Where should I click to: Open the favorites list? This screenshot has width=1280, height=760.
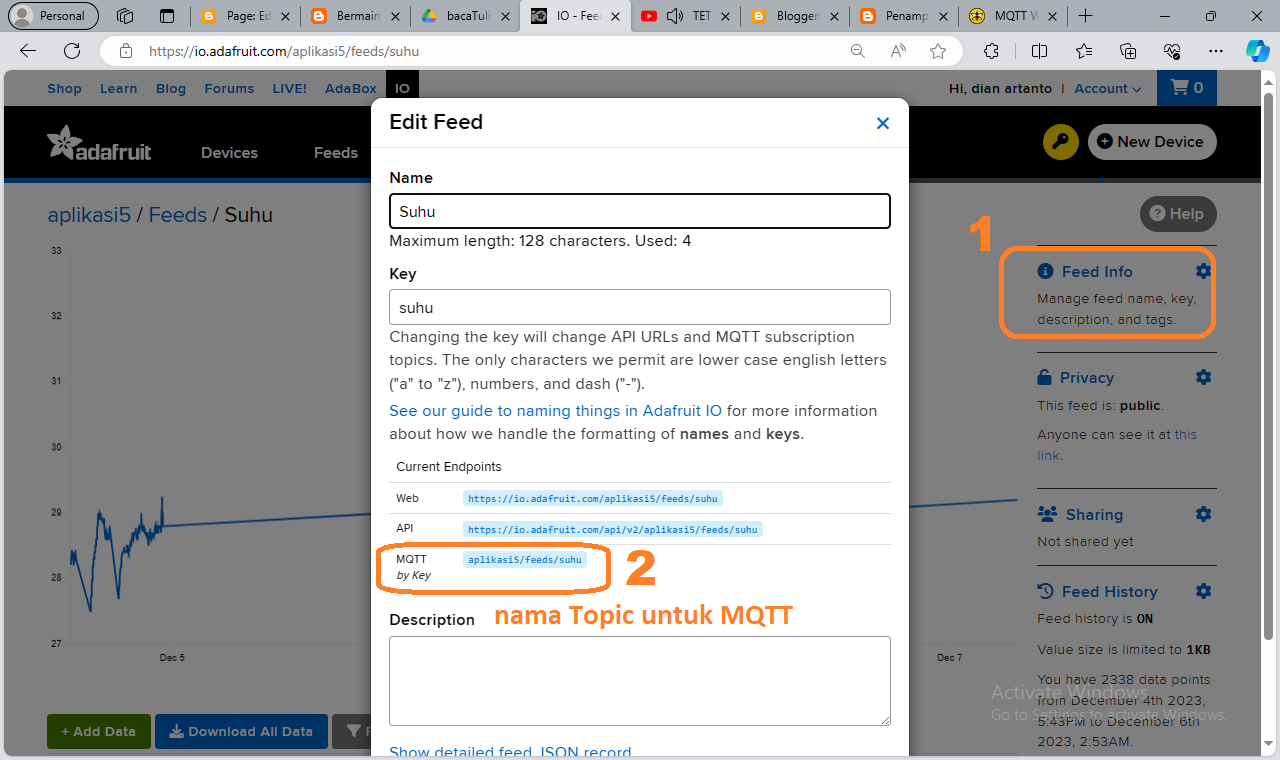1085,51
